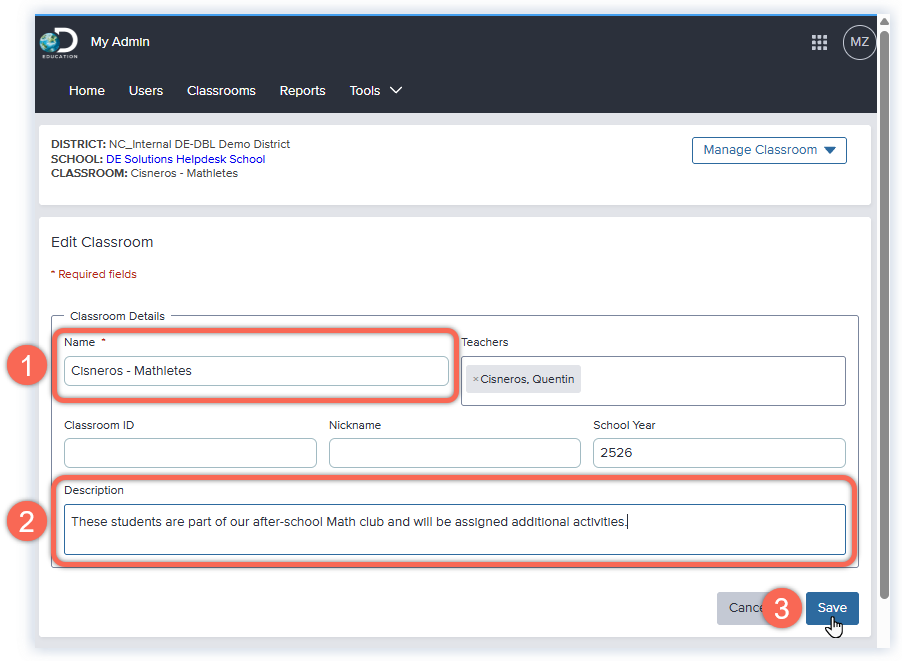The image size is (902, 661).
Task: Select the School Year value 2526
Action: pos(718,452)
